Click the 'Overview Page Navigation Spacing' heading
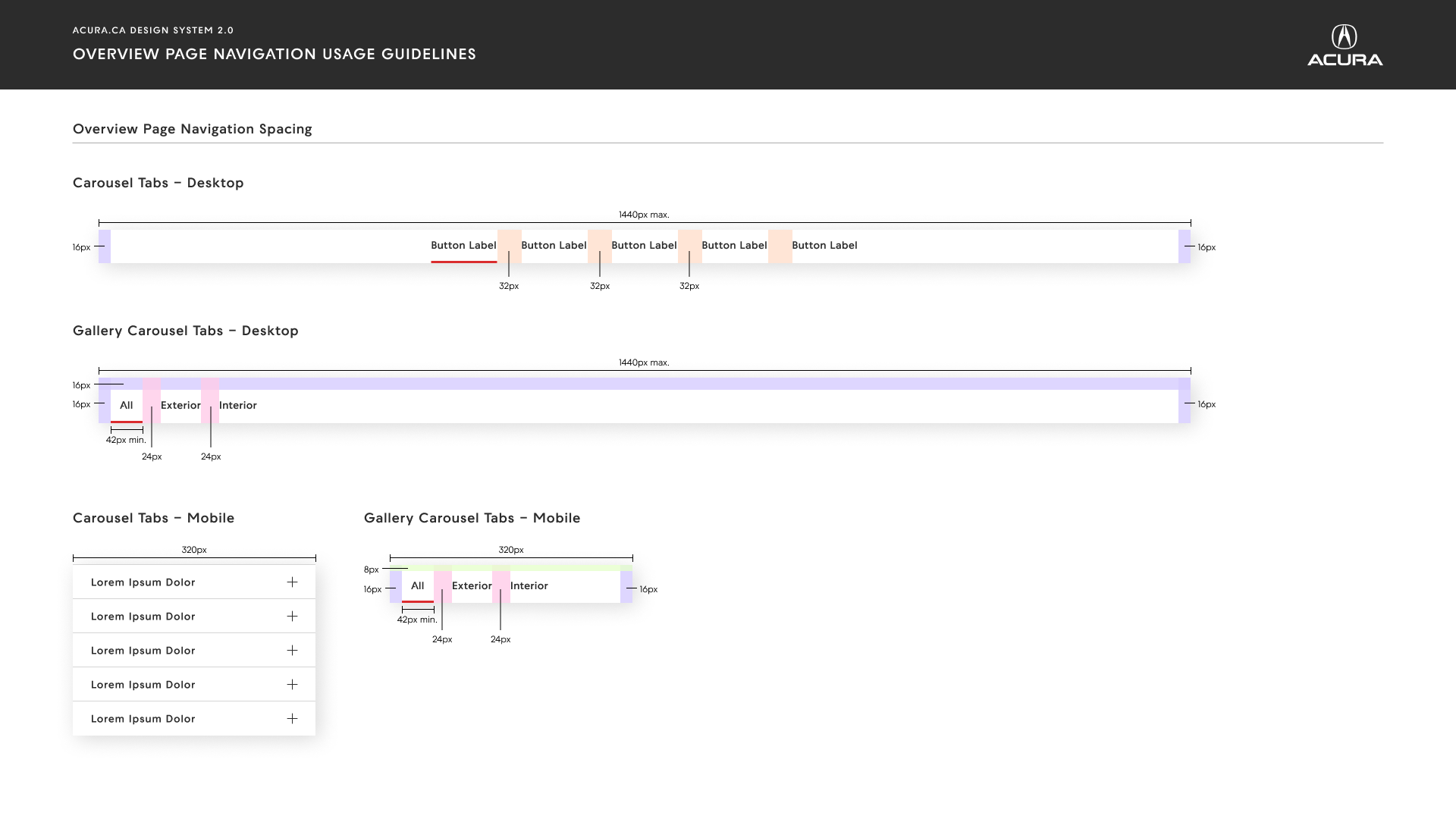 coord(193,129)
